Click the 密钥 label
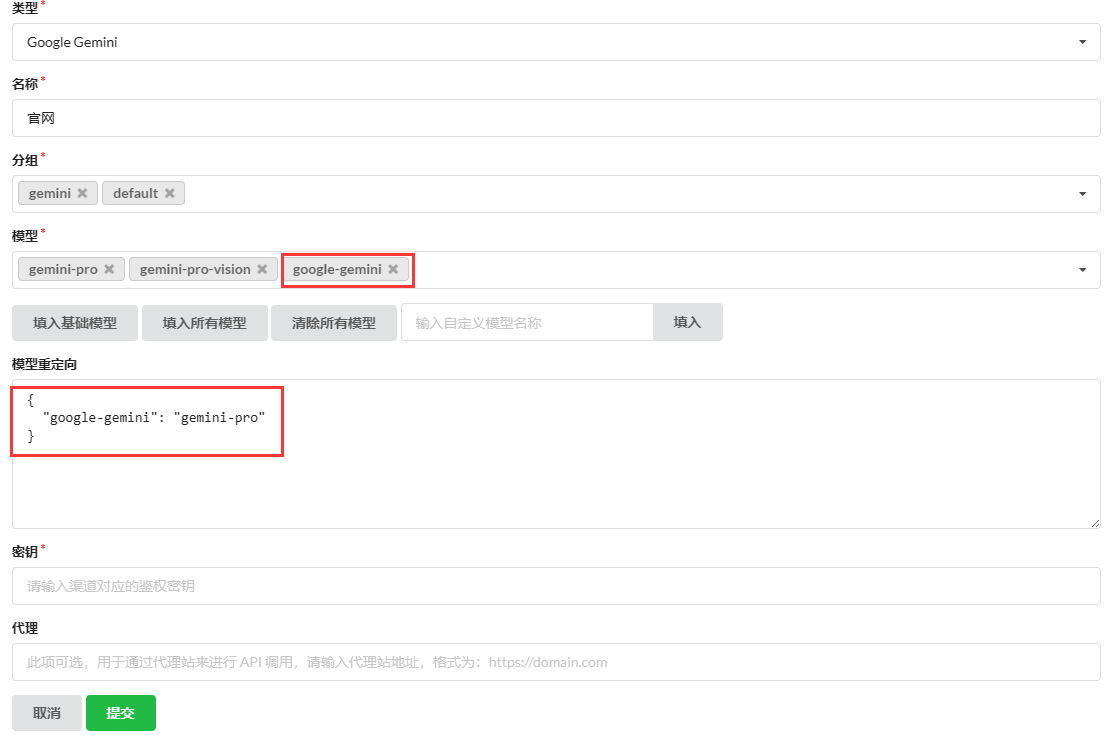The height and width of the screenshot is (738, 1114). tap(25, 552)
